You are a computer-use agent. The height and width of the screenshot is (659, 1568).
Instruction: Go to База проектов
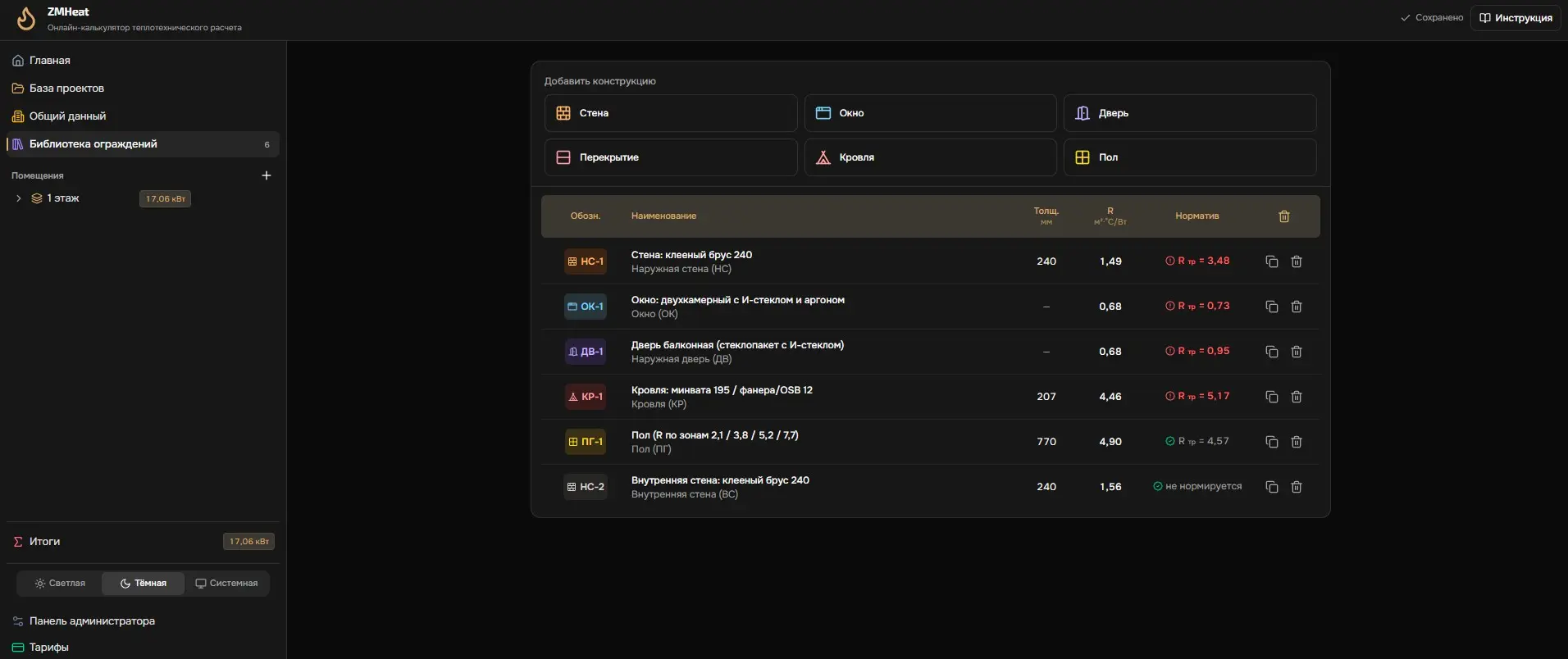(x=143, y=89)
